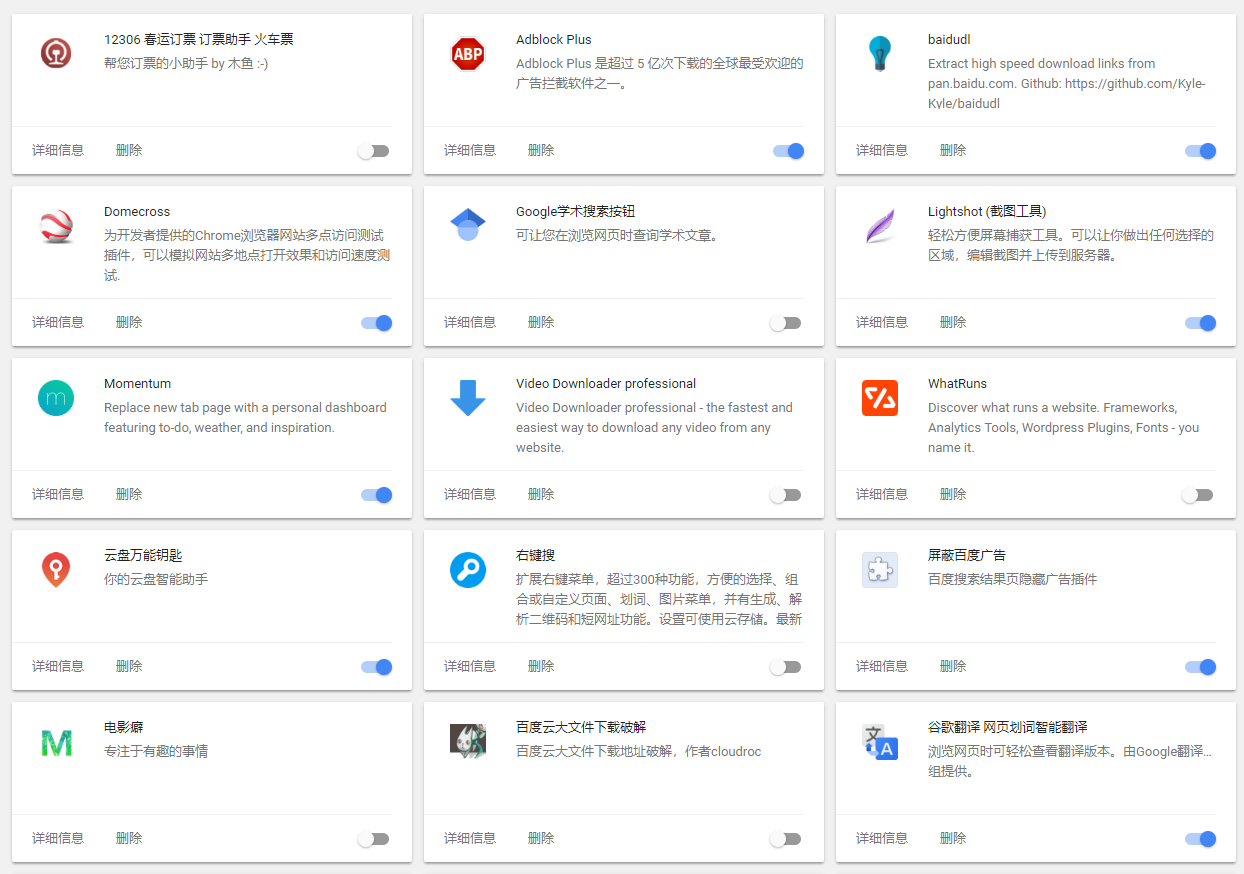
Task: Click the Google学术搜索按钮 scholar icon
Action: (468, 225)
